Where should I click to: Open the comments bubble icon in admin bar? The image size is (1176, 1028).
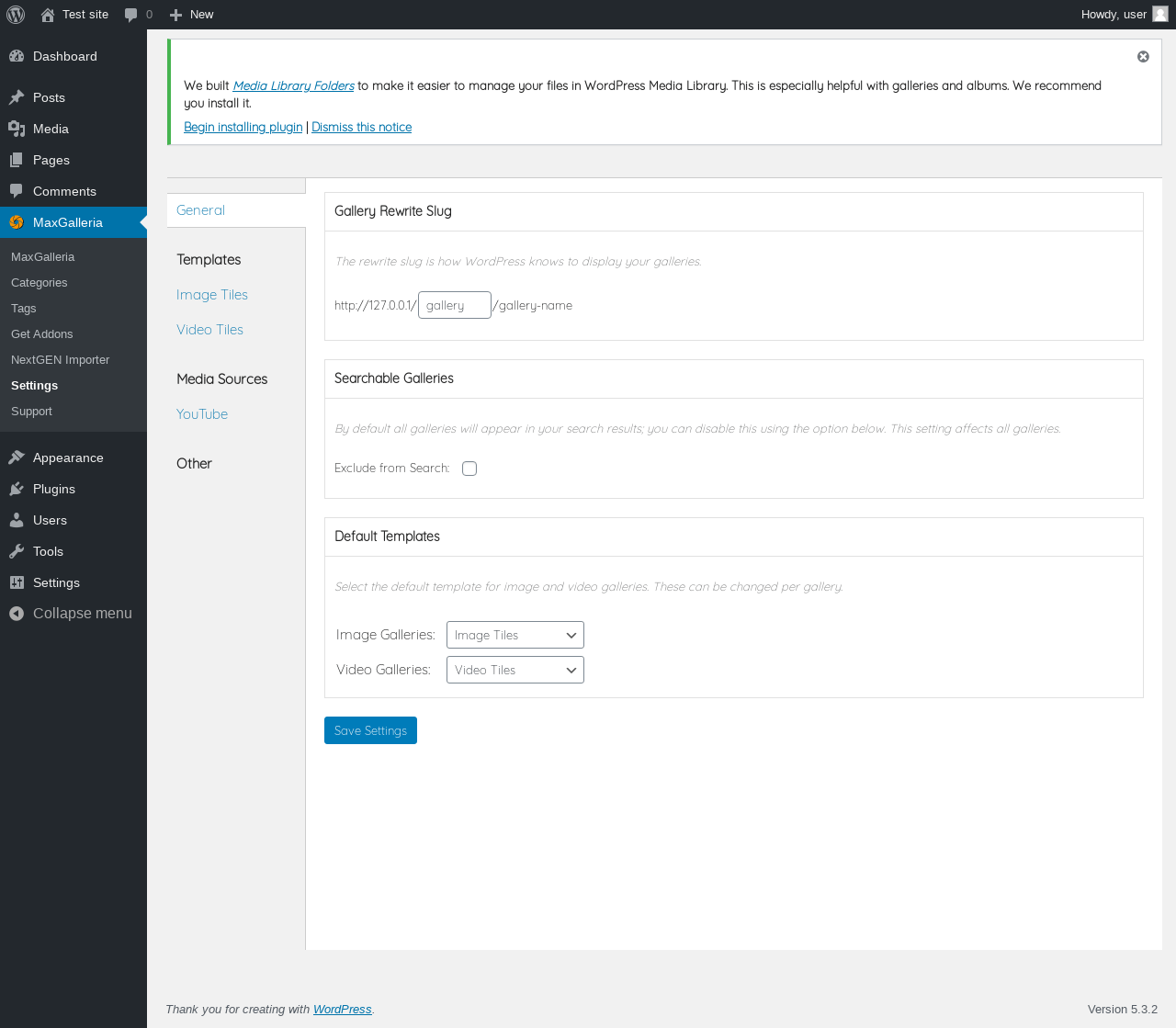(x=131, y=15)
